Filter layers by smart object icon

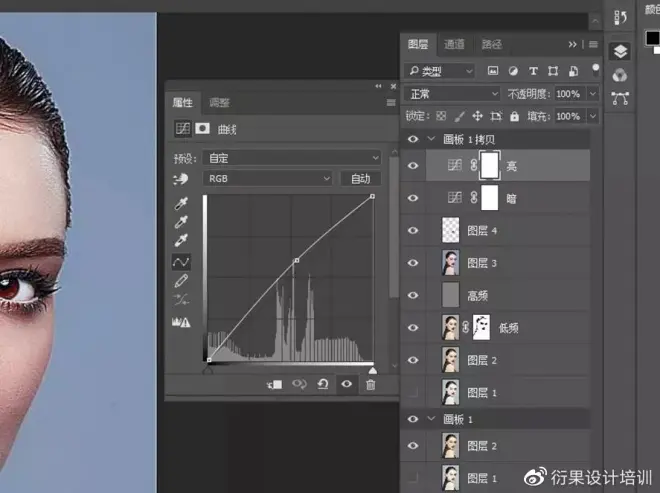click(x=573, y=71)
